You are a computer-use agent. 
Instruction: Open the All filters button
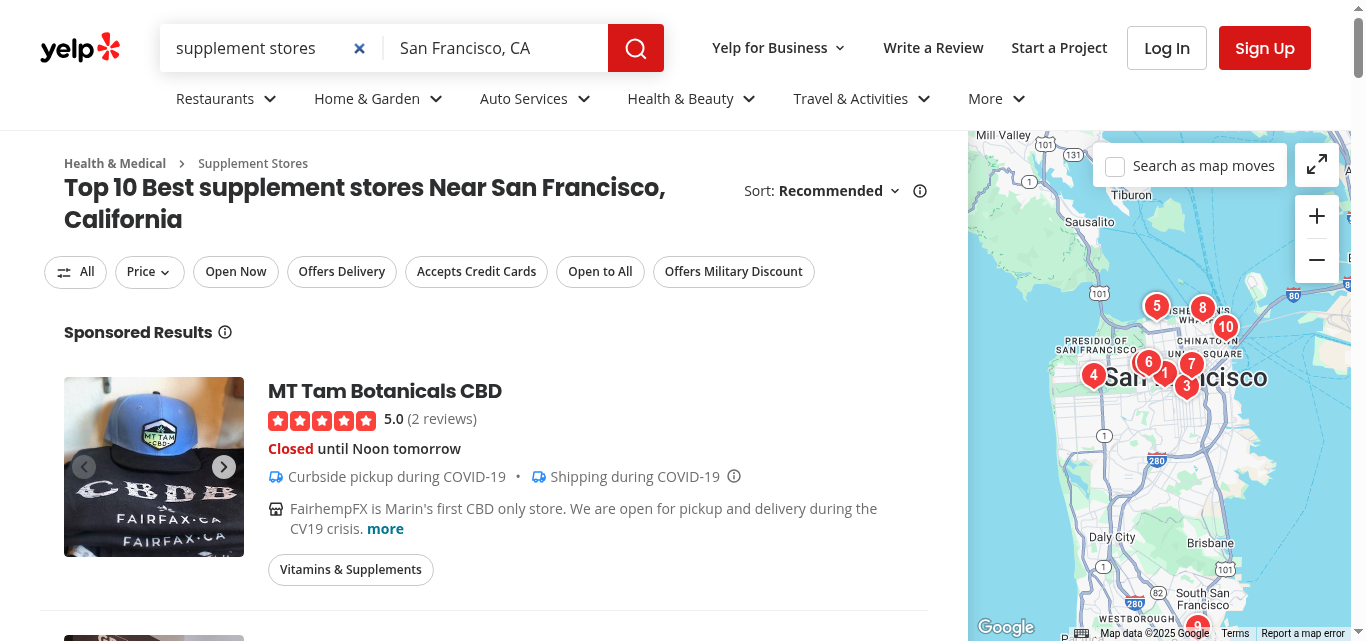(x=75, y=272)
